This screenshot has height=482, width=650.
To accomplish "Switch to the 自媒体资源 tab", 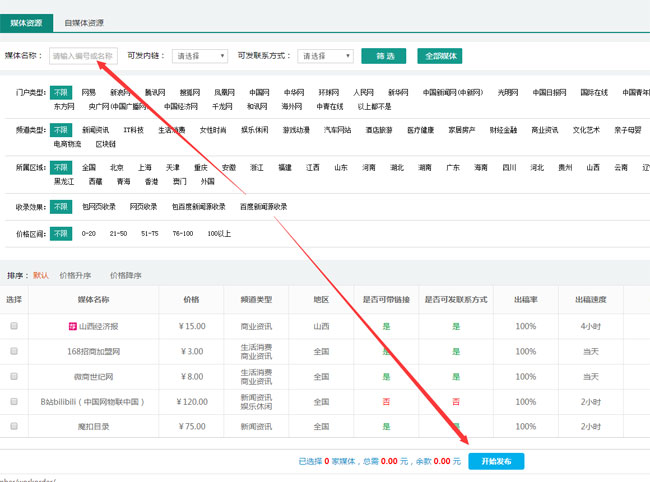I will (x=84, y=22).
